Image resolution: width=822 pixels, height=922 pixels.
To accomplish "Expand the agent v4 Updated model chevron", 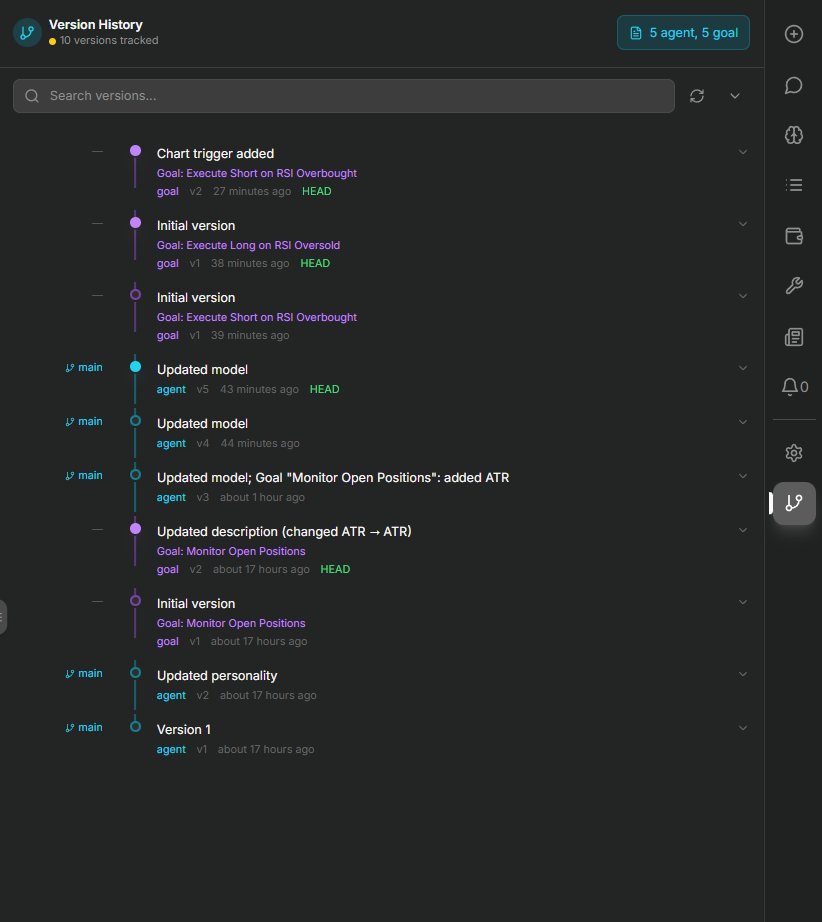I will pyautogui.click(x=743, y=422).
